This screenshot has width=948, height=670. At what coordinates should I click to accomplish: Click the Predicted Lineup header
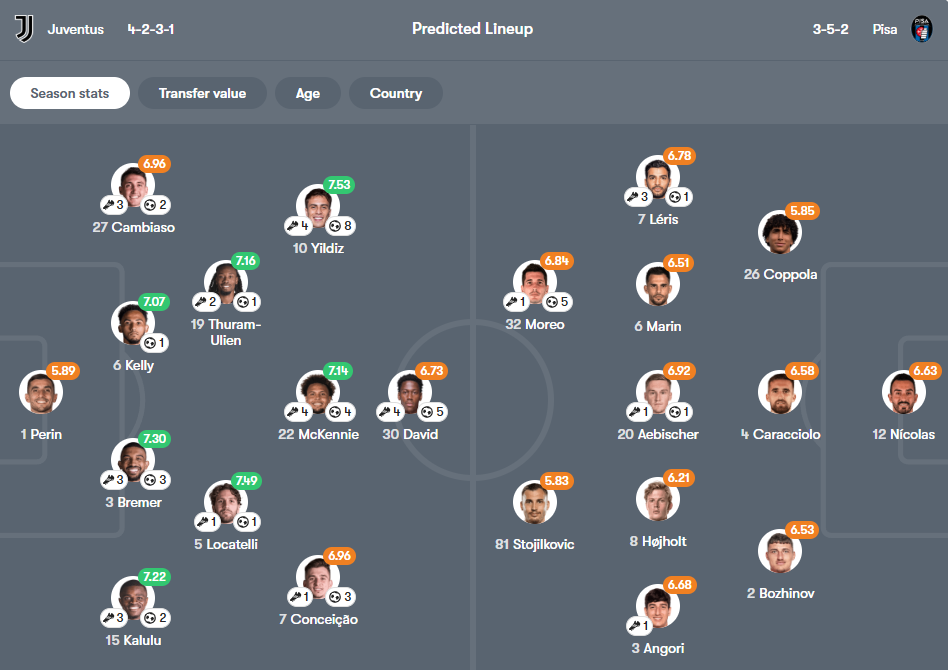pos(472,29)
